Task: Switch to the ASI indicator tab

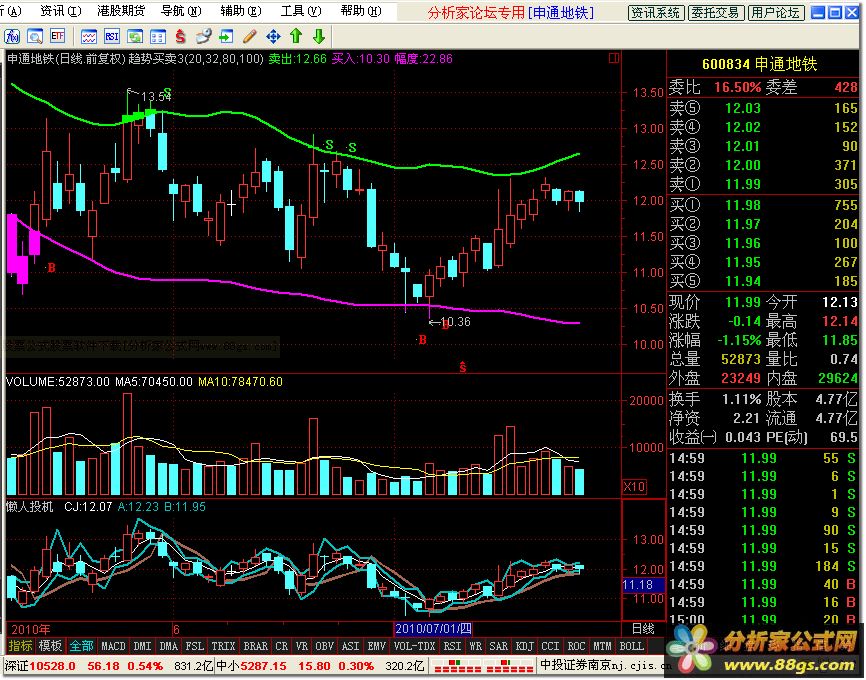Action: pyautogui.click(x=351, y=646)
